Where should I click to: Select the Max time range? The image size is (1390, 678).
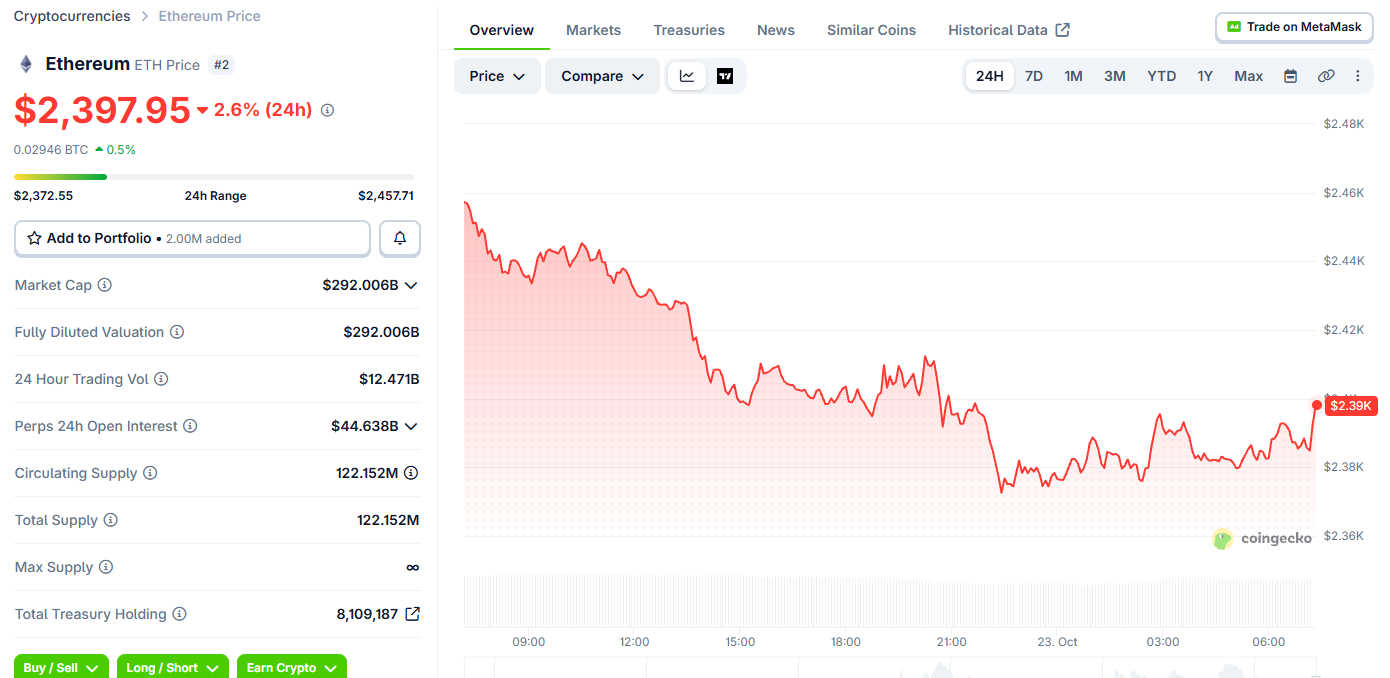point(1249,76)
